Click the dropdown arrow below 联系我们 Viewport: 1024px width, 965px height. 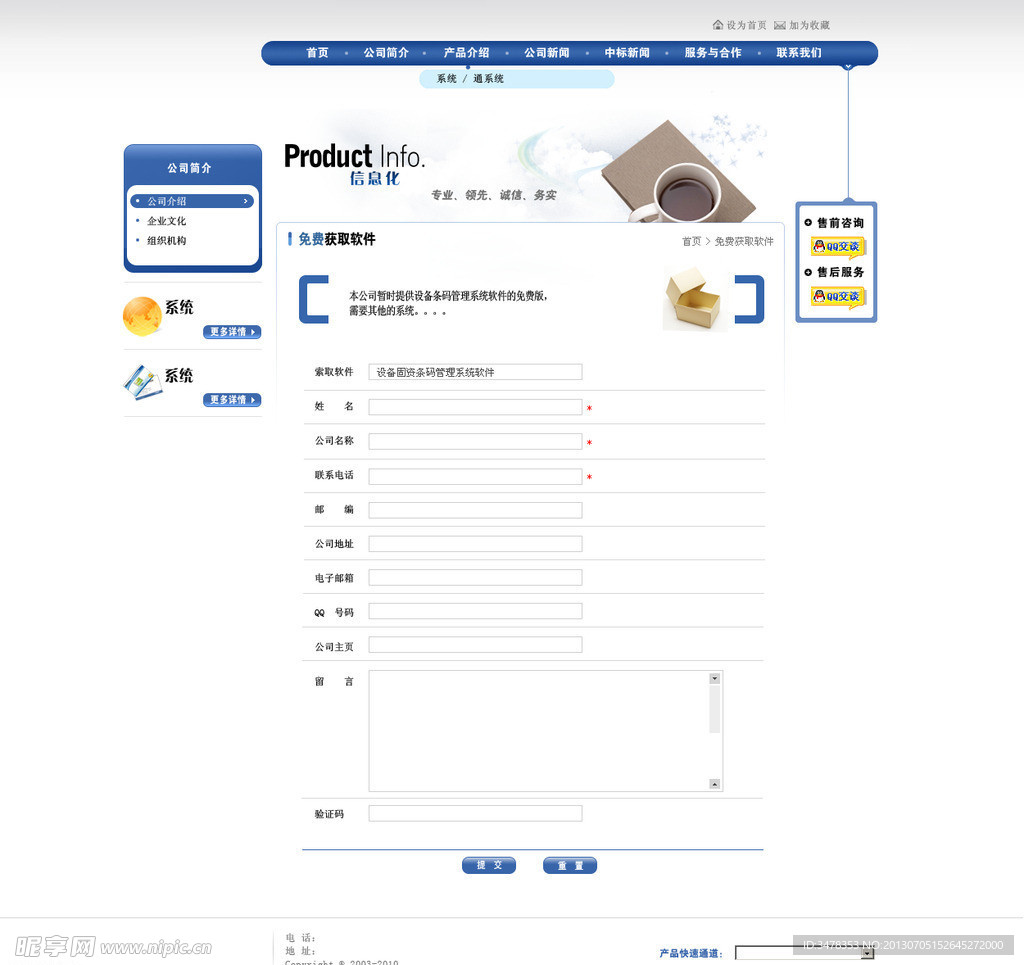pos(849,65)
